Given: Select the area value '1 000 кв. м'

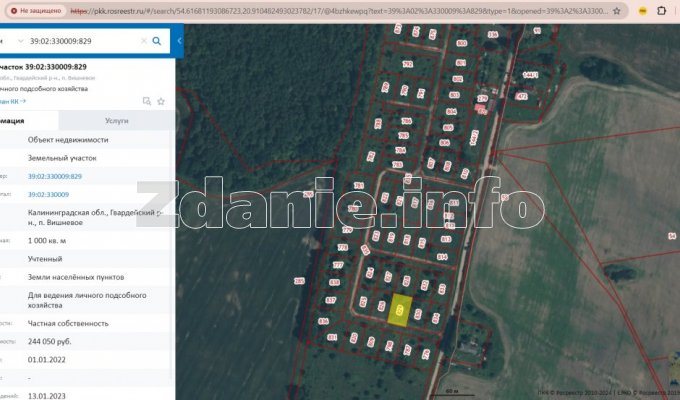Looking at the screenshot, I should pos(47,240).
